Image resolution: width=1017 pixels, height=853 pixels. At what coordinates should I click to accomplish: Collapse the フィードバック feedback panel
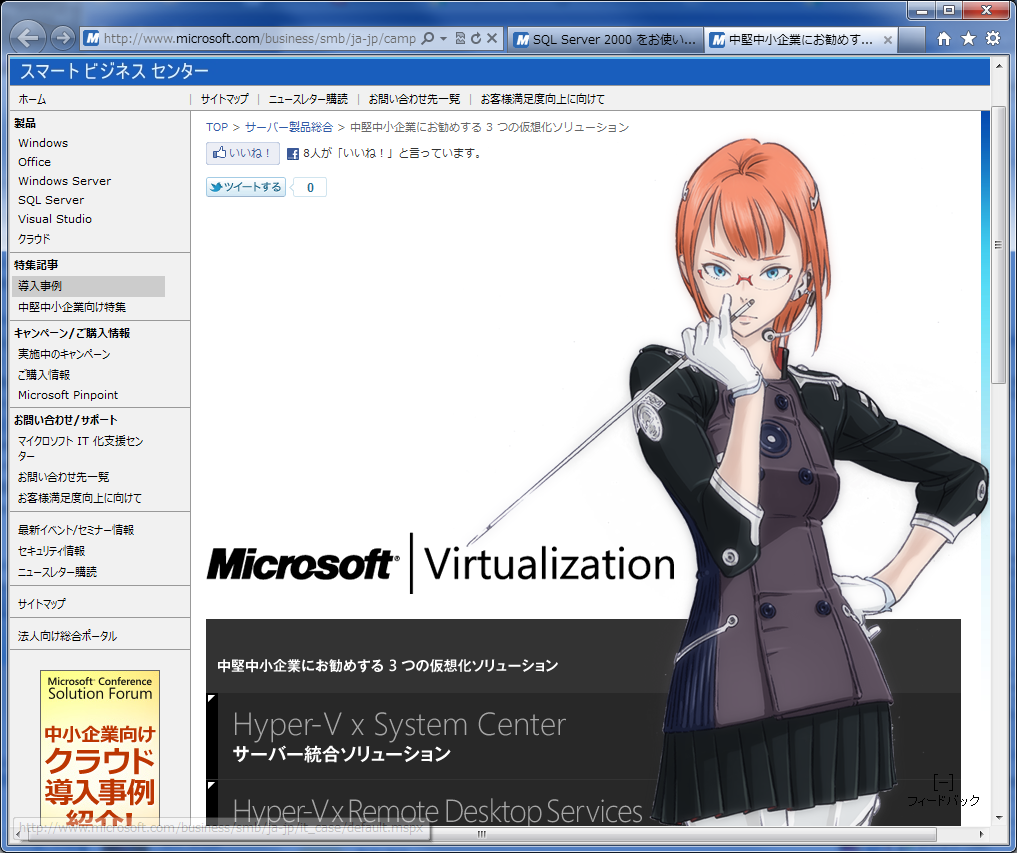point(942,782)
